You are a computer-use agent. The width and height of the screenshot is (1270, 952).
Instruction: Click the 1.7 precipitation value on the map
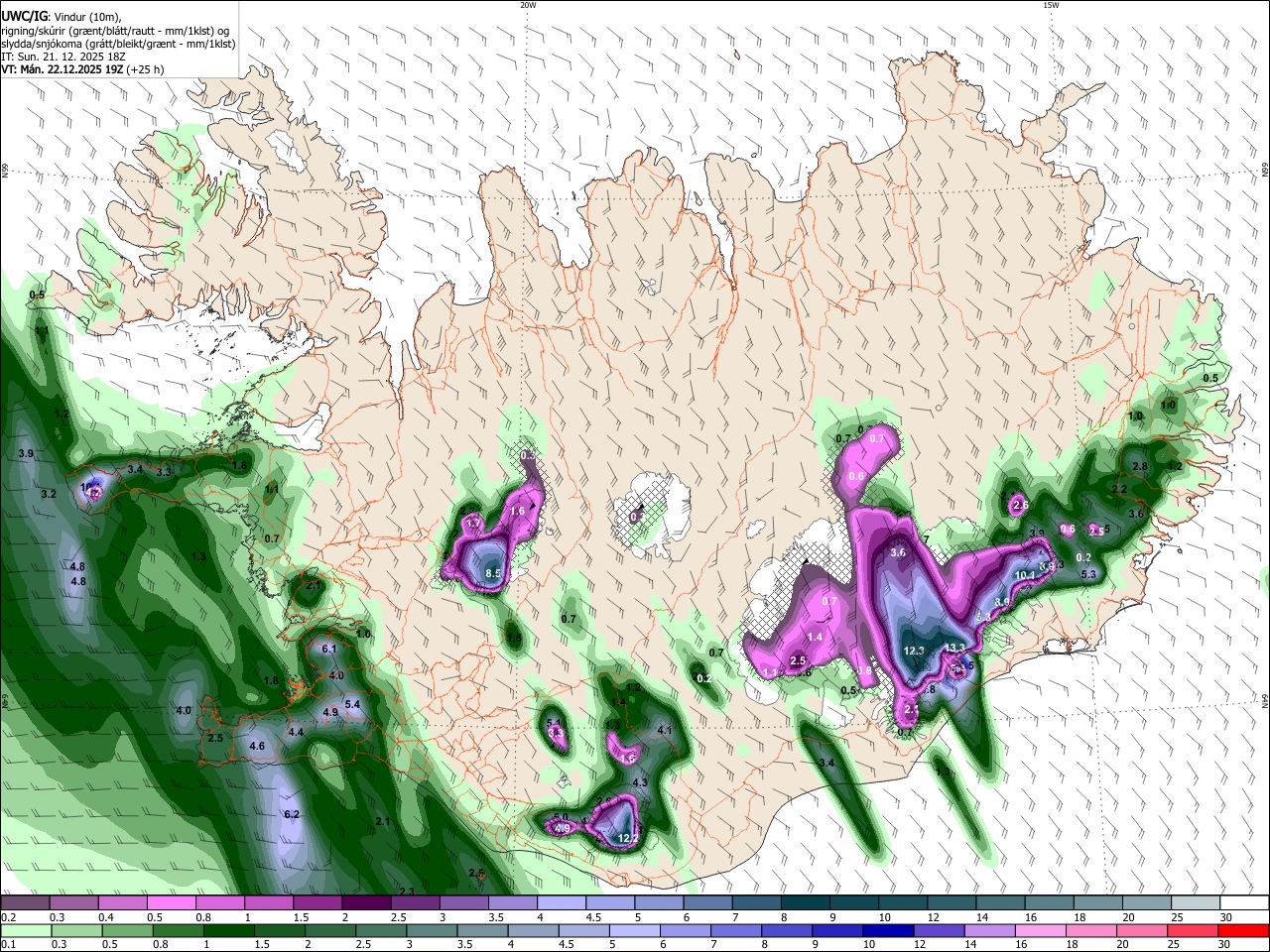coord(474,523)
